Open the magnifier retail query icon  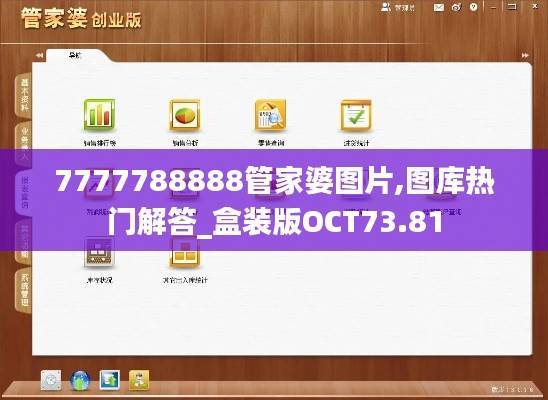(271, 115)
